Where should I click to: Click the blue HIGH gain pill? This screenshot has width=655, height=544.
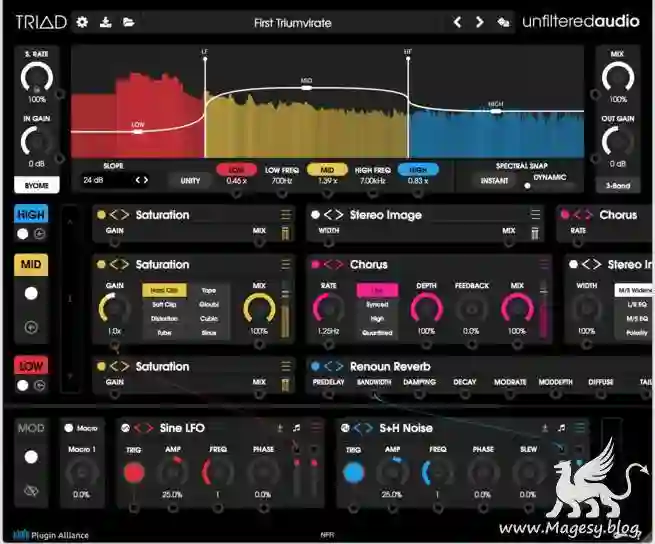tap(418, 170)
